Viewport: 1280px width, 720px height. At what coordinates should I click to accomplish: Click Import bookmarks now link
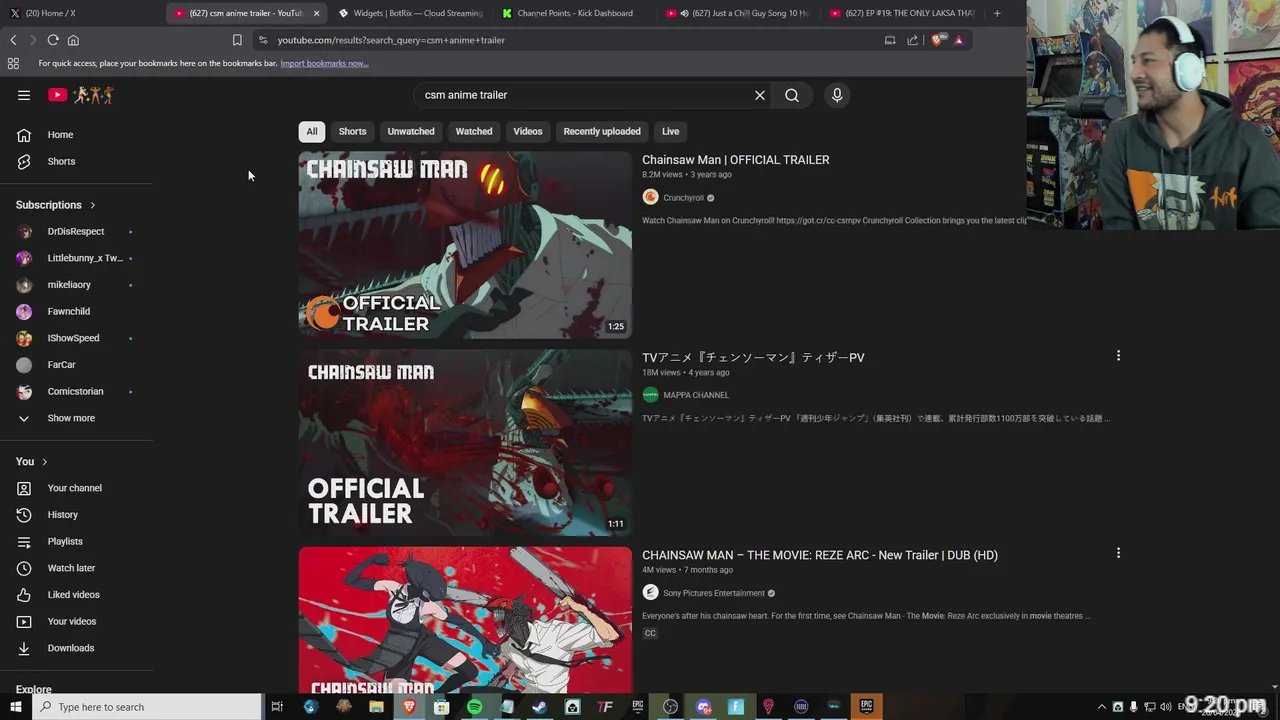click(x=324, y=63)
